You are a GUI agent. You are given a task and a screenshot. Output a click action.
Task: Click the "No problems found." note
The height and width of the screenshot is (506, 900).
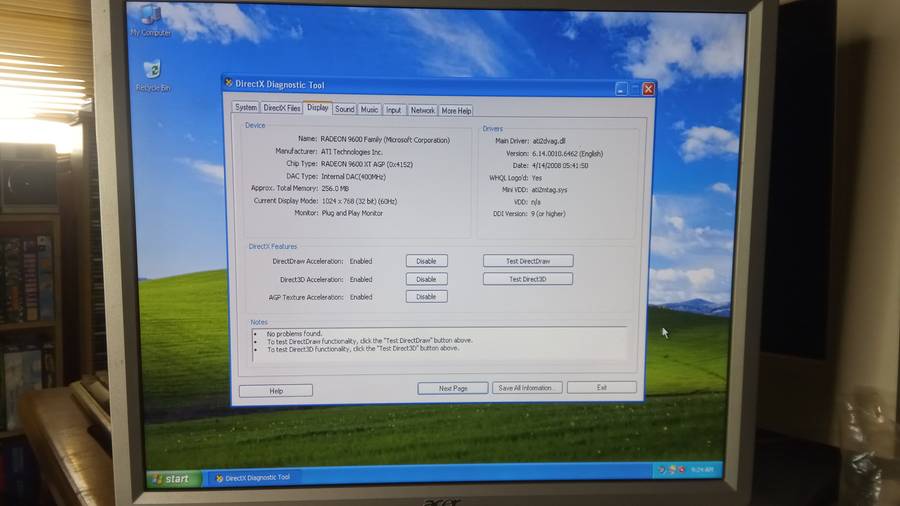tap(294, 333)
